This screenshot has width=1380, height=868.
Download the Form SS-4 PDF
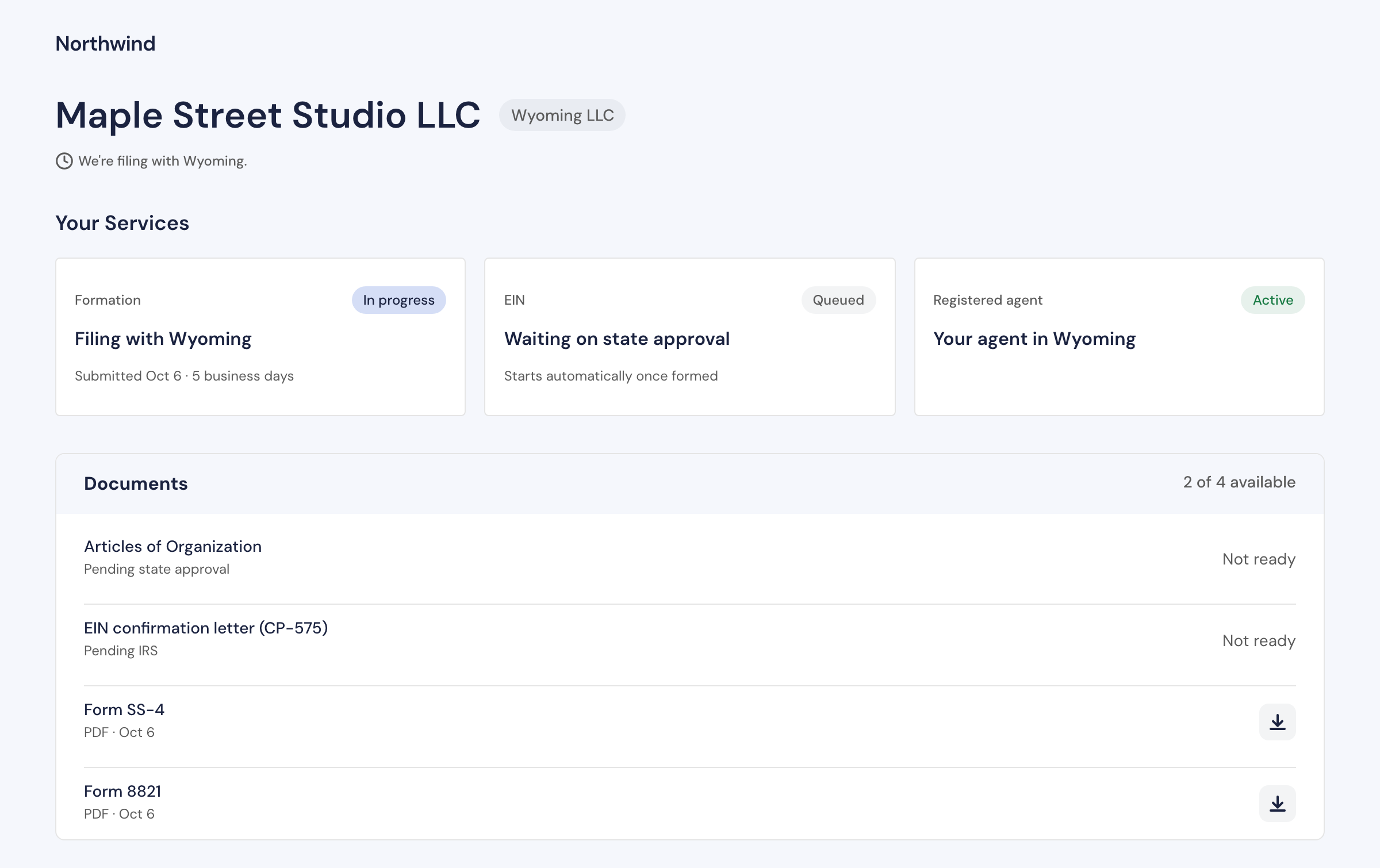1277,722
